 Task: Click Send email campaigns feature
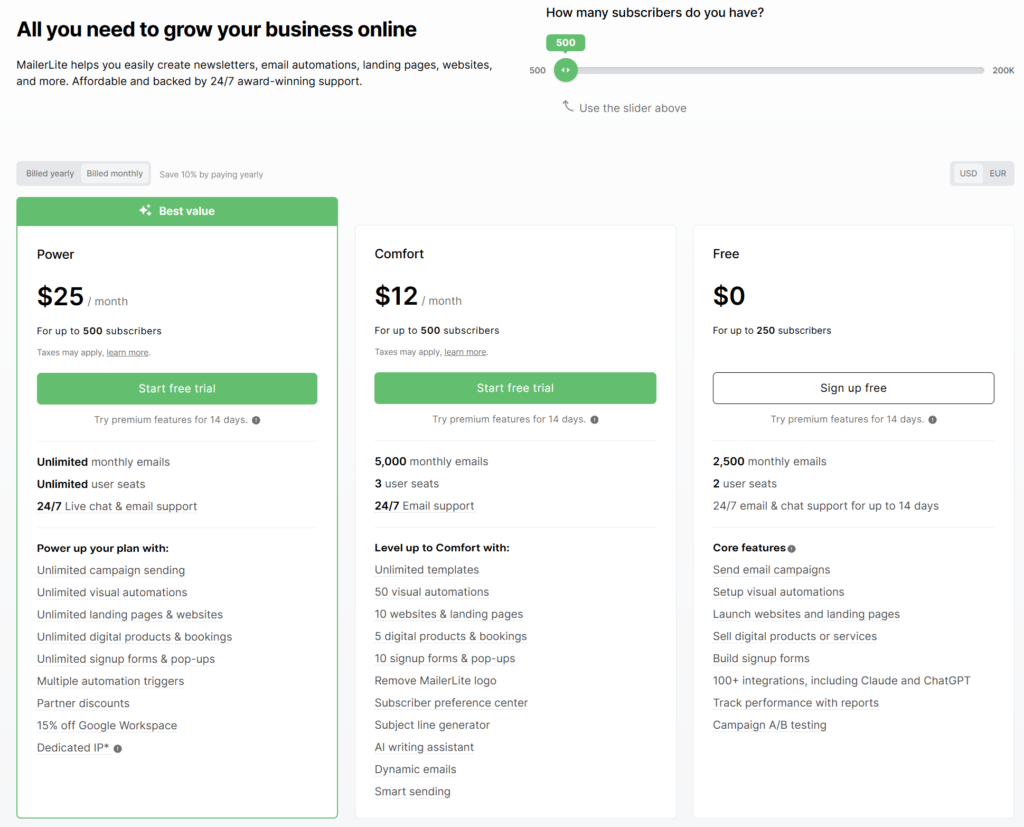771,570
